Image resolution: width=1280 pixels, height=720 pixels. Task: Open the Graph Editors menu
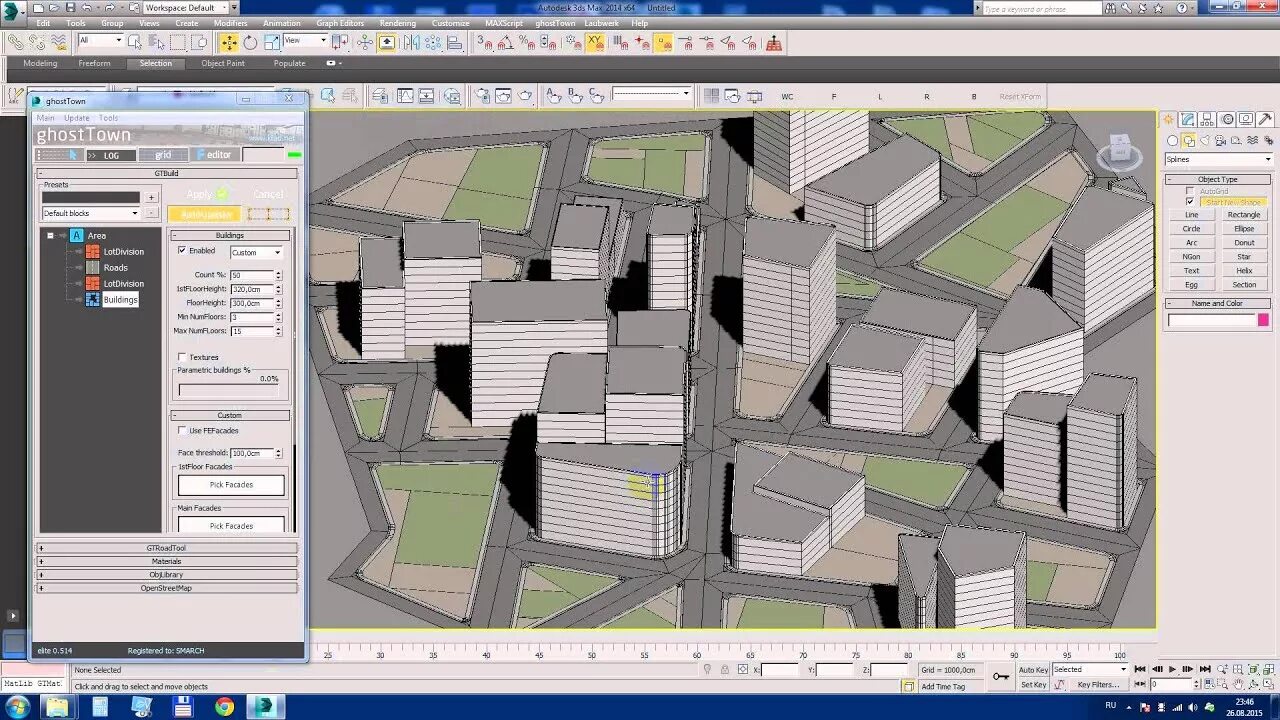340,23
